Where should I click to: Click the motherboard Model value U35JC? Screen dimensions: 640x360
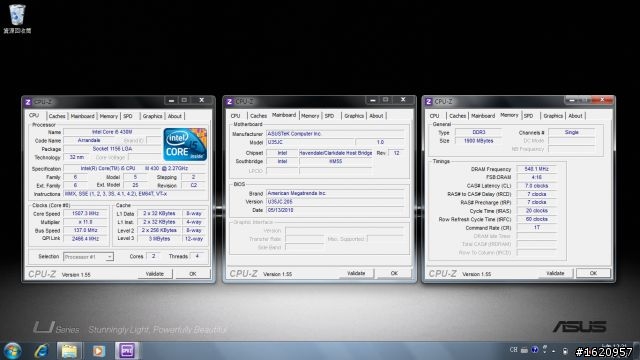pos(310,142)
